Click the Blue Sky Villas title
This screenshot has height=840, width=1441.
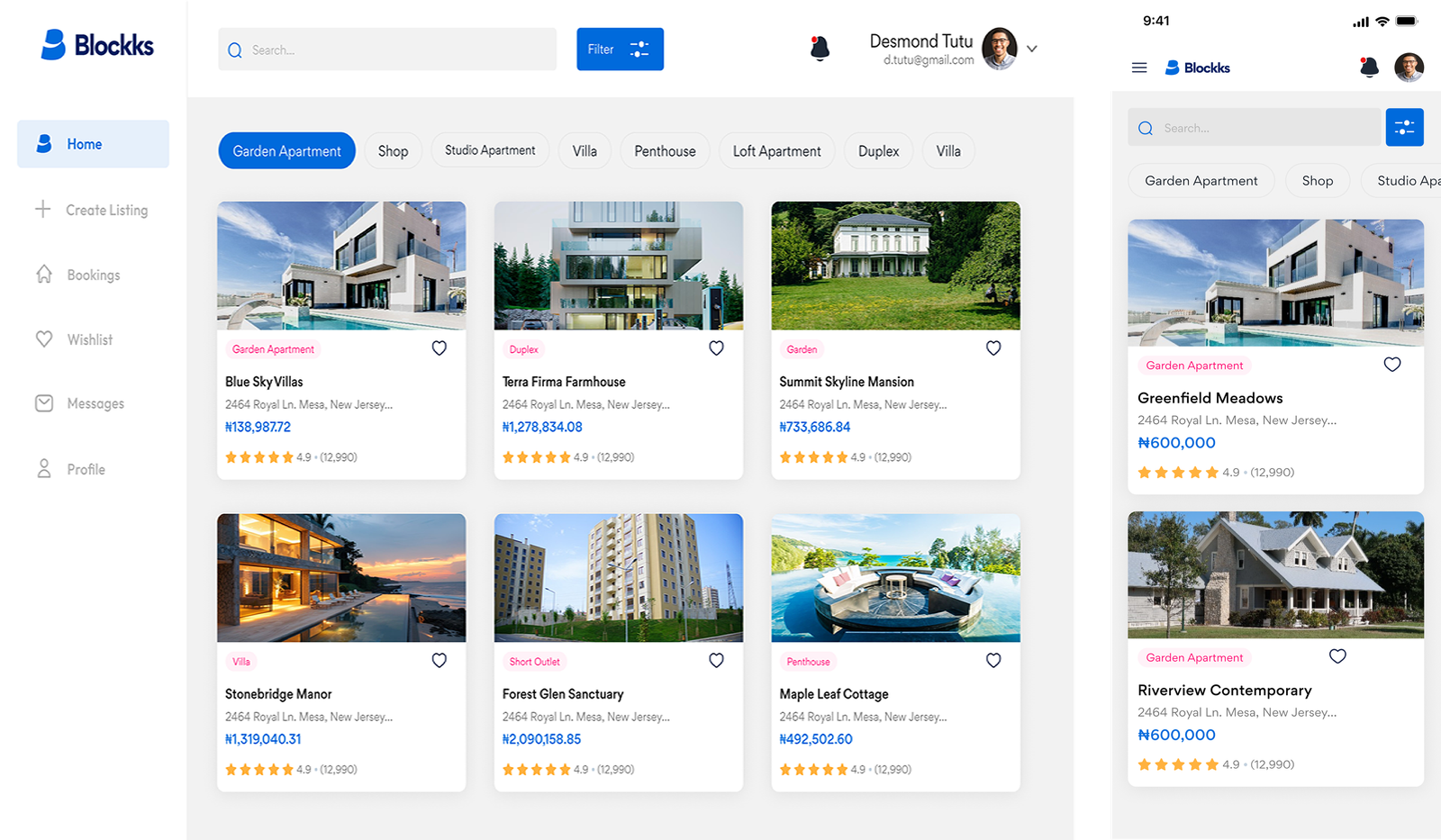[264, 382]
